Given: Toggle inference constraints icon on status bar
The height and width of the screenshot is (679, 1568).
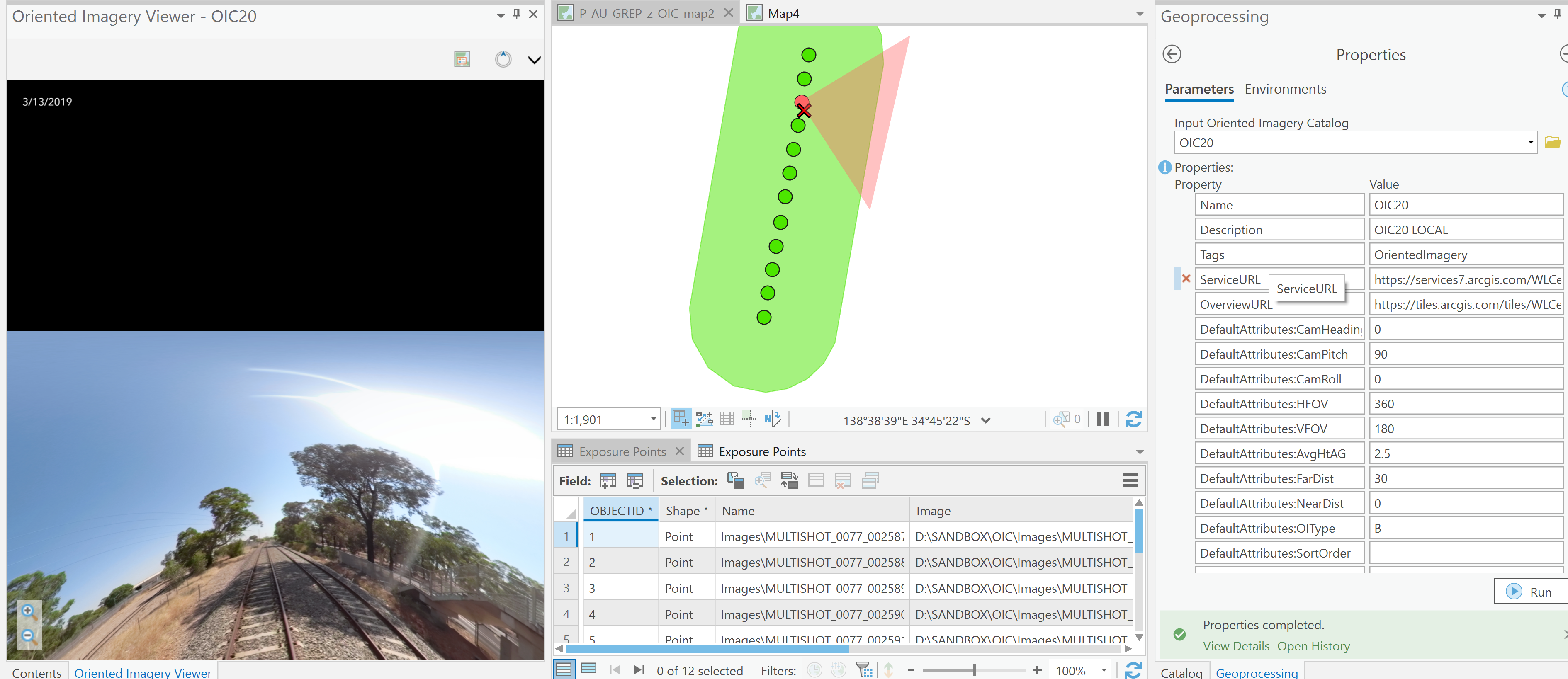Looking at the screenshot, I should [x=749, y=419].
